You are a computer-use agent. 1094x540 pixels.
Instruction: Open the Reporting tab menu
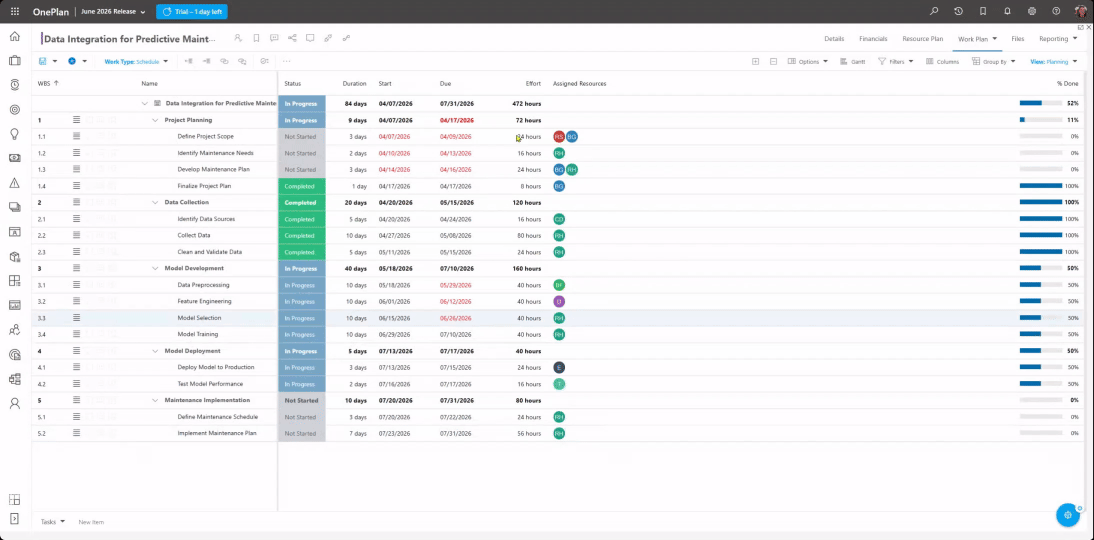pos(1057,39)
